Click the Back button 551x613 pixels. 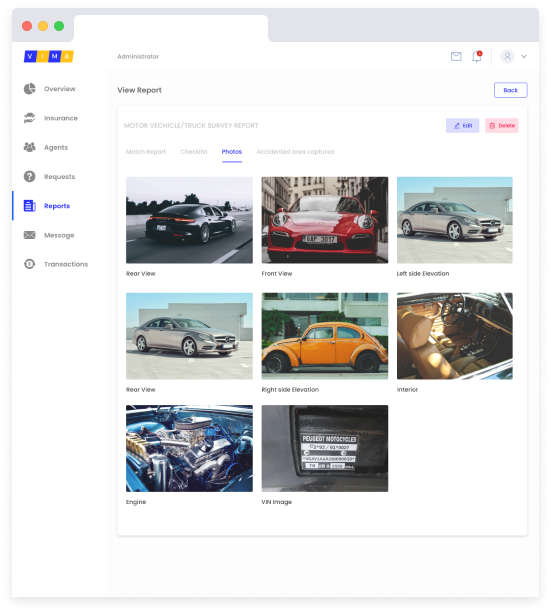(x=510, y=90)
